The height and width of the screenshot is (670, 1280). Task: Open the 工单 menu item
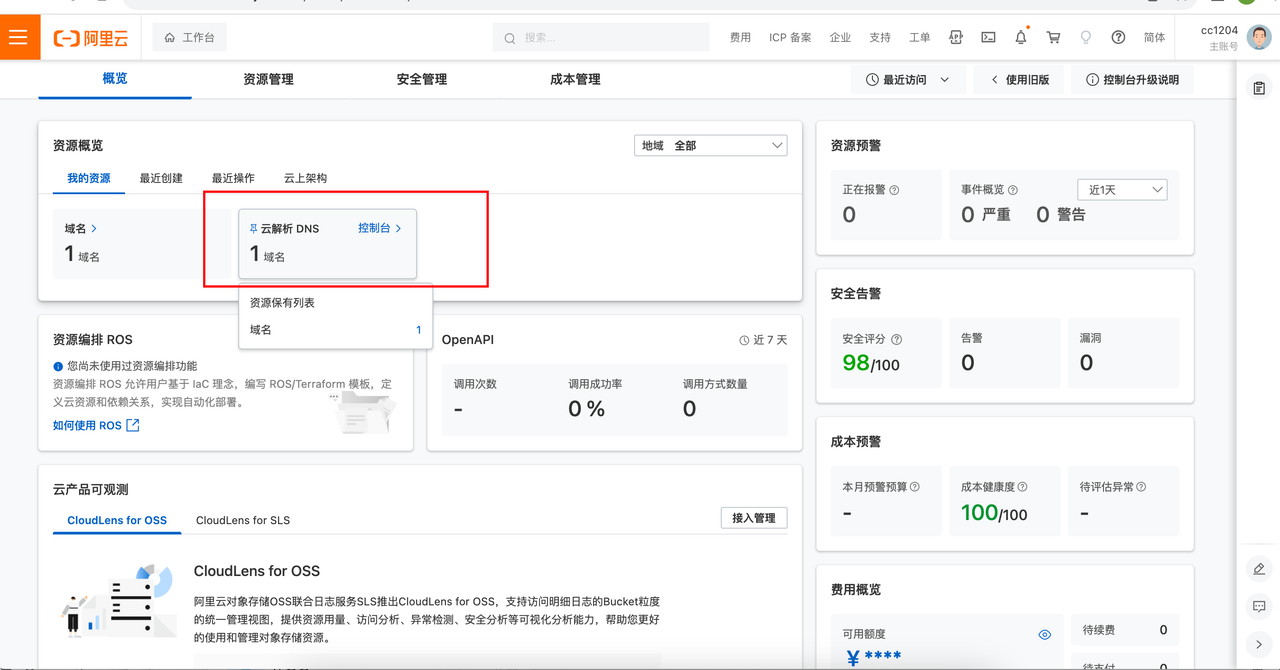920,38
